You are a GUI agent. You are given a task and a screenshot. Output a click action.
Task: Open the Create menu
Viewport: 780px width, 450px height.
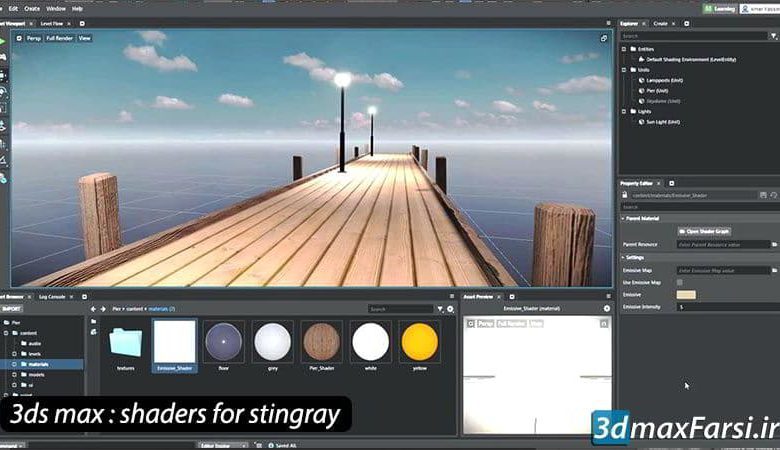[x=32, y=9]
